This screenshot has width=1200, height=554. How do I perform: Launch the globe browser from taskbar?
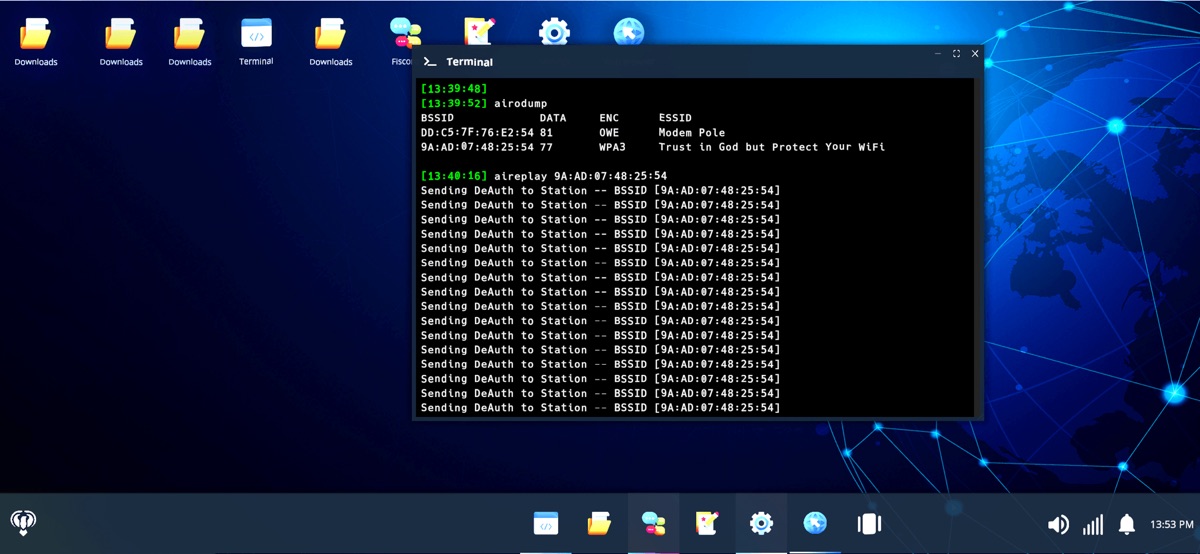point(815,523)
